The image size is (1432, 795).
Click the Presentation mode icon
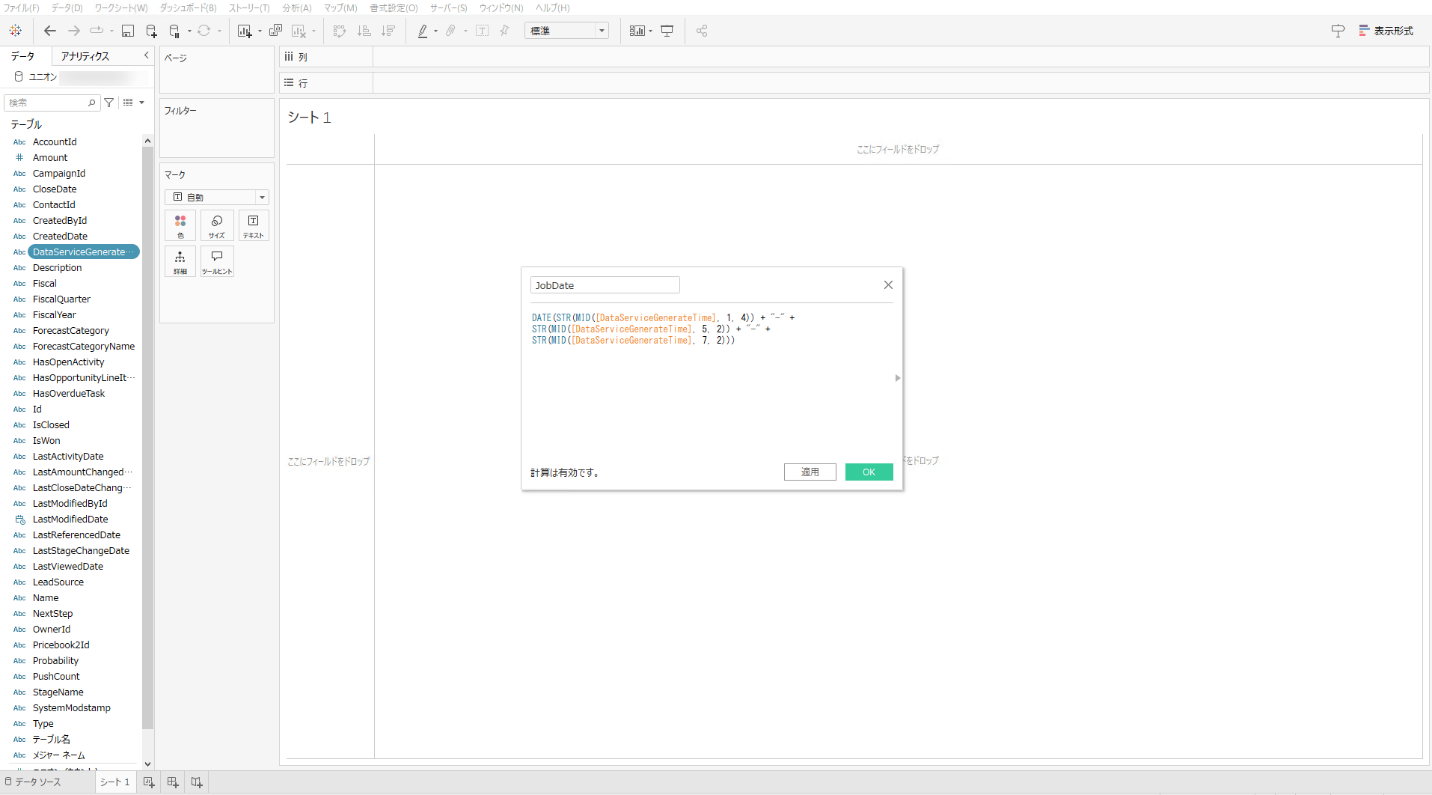pyautogui.click(x=667, y=31)
